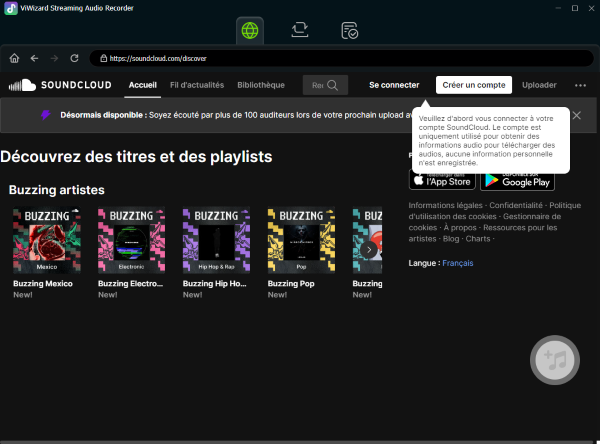Click the ViWizard app logo
The width and height of the screenshot is (600, 444).
pos(11,8)
